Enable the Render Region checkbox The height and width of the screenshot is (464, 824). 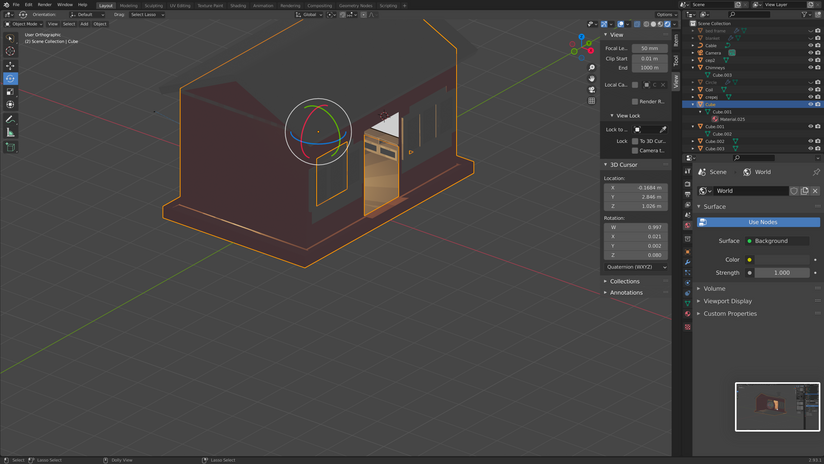click(x=635, y=101)
